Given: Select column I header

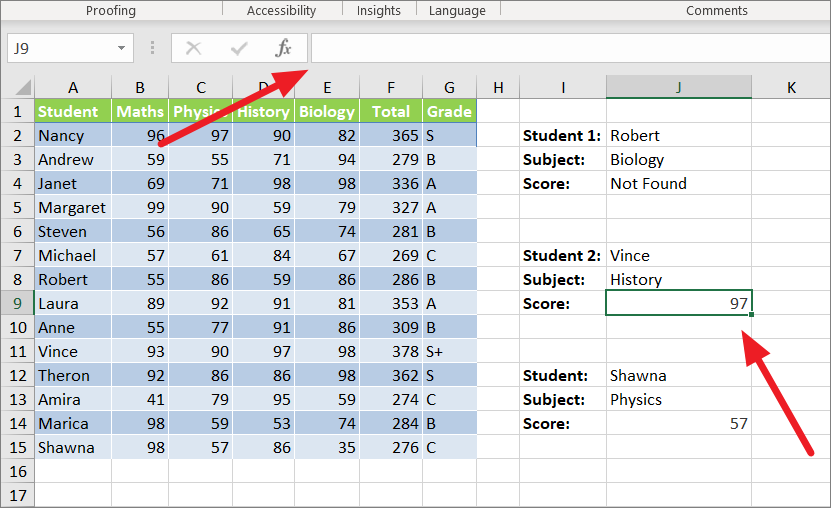Looking at the screenshot, I should coord(563,87).
